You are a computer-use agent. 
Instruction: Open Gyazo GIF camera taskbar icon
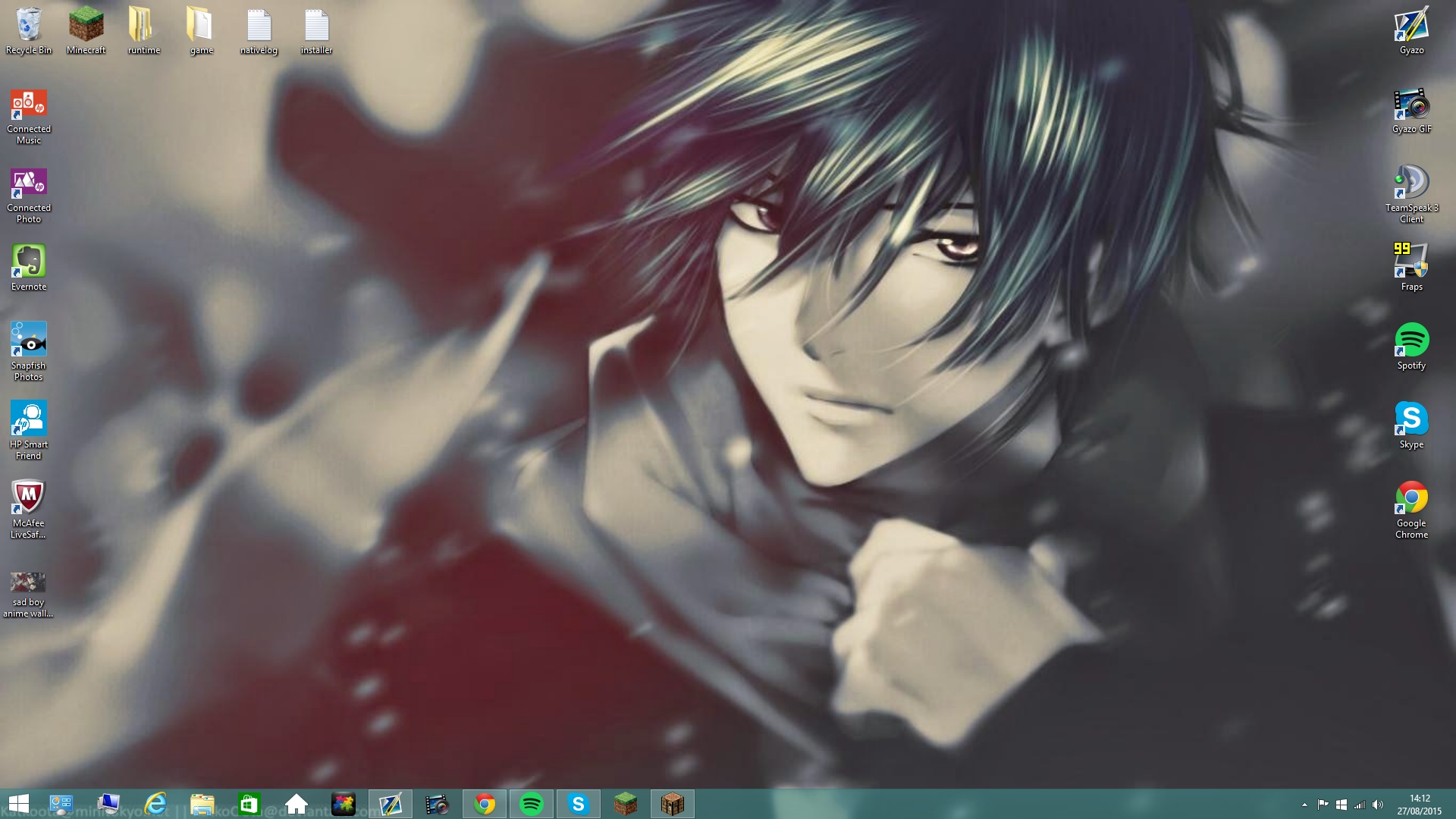coord(438,804)
